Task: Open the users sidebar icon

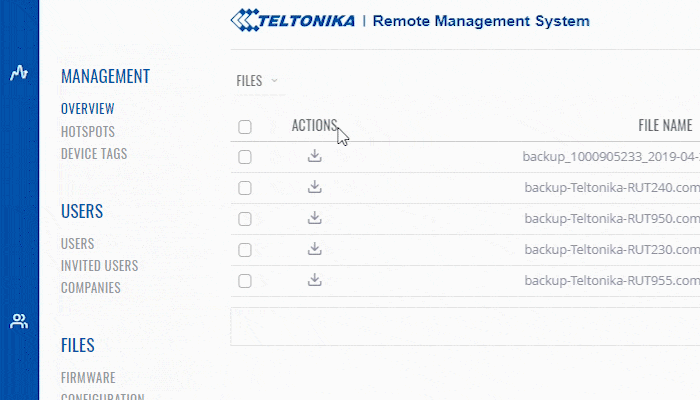Action: 19,321
